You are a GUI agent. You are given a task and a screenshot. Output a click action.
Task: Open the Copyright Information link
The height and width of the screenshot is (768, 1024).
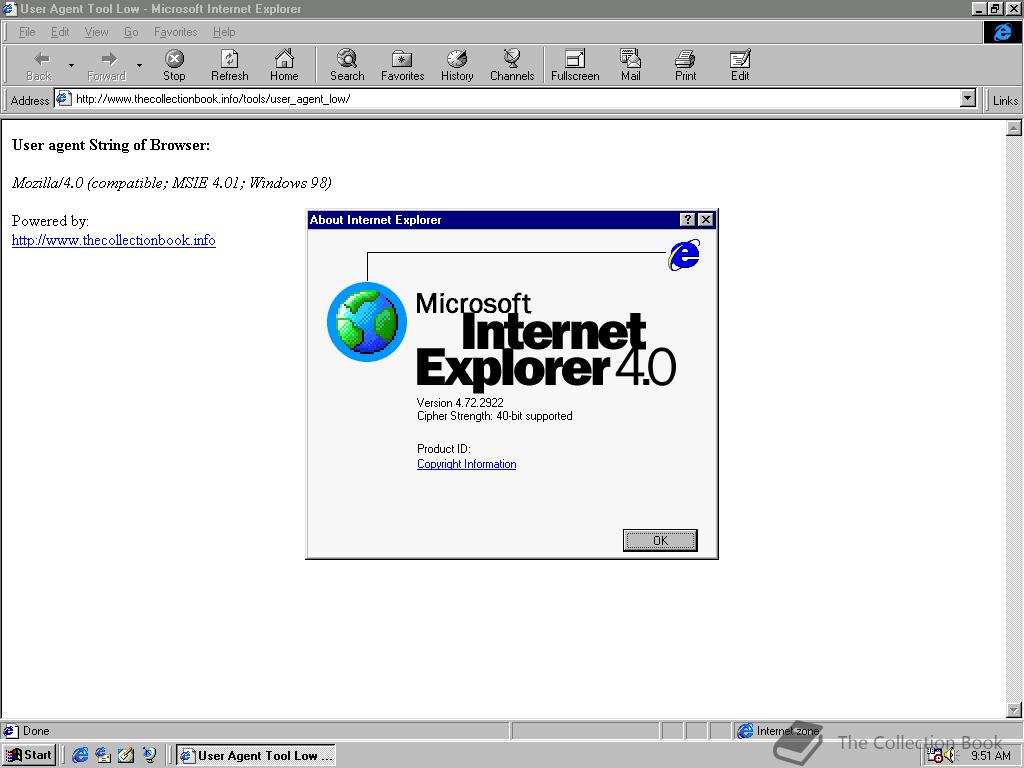click(x=466, y=464)
